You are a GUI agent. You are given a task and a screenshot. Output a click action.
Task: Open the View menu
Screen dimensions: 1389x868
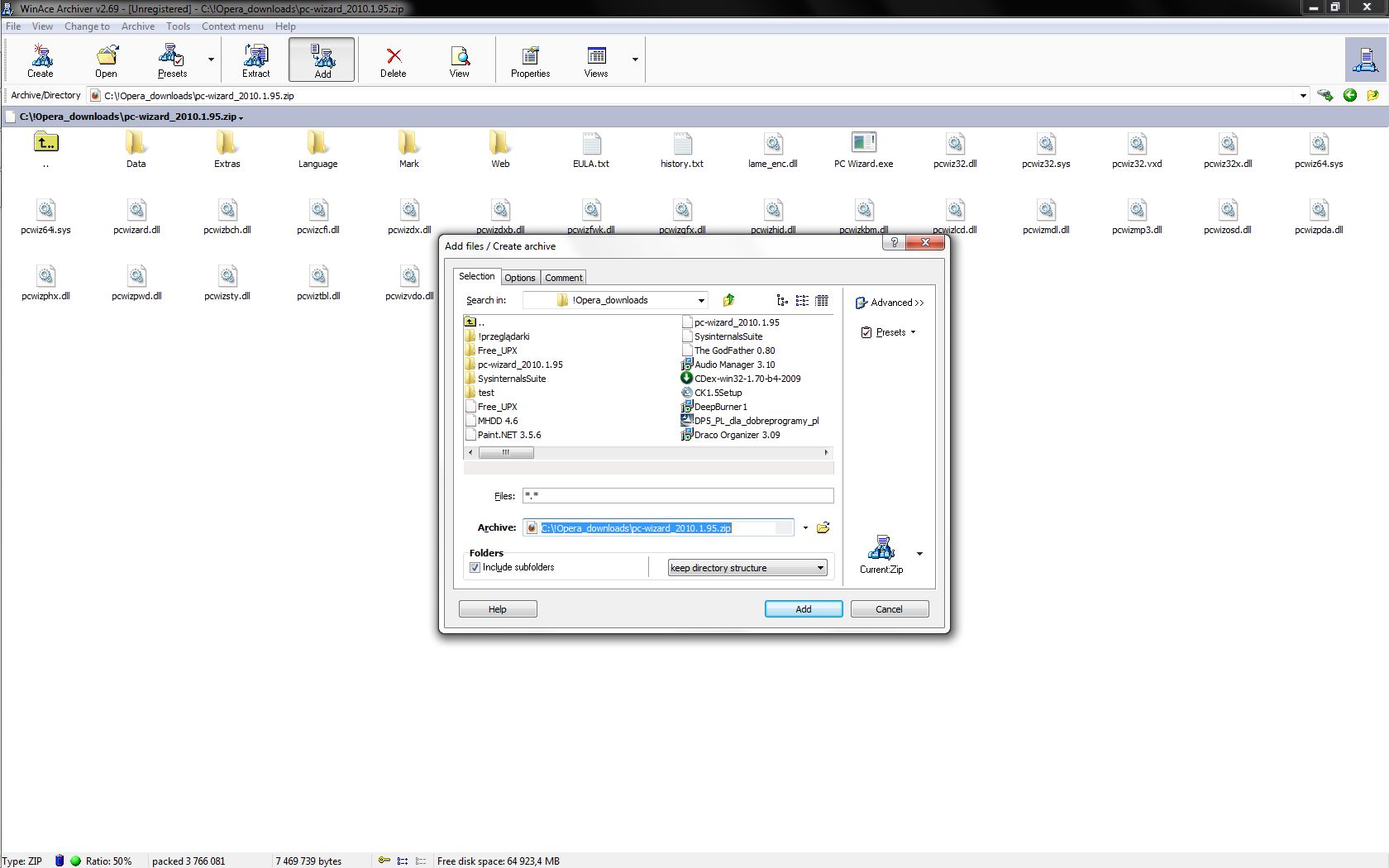42,26
